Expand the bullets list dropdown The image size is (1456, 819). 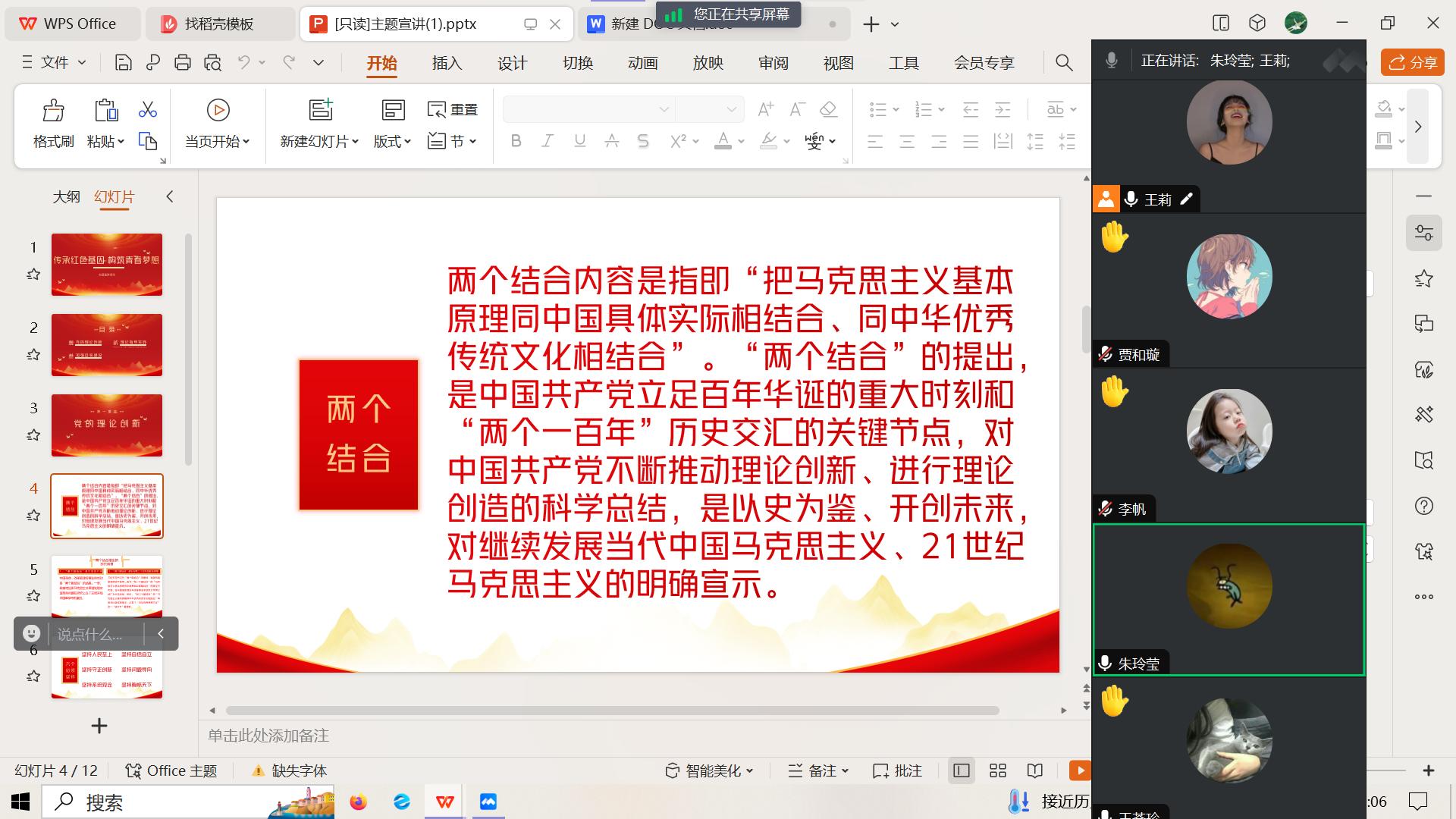coord(896,111)
